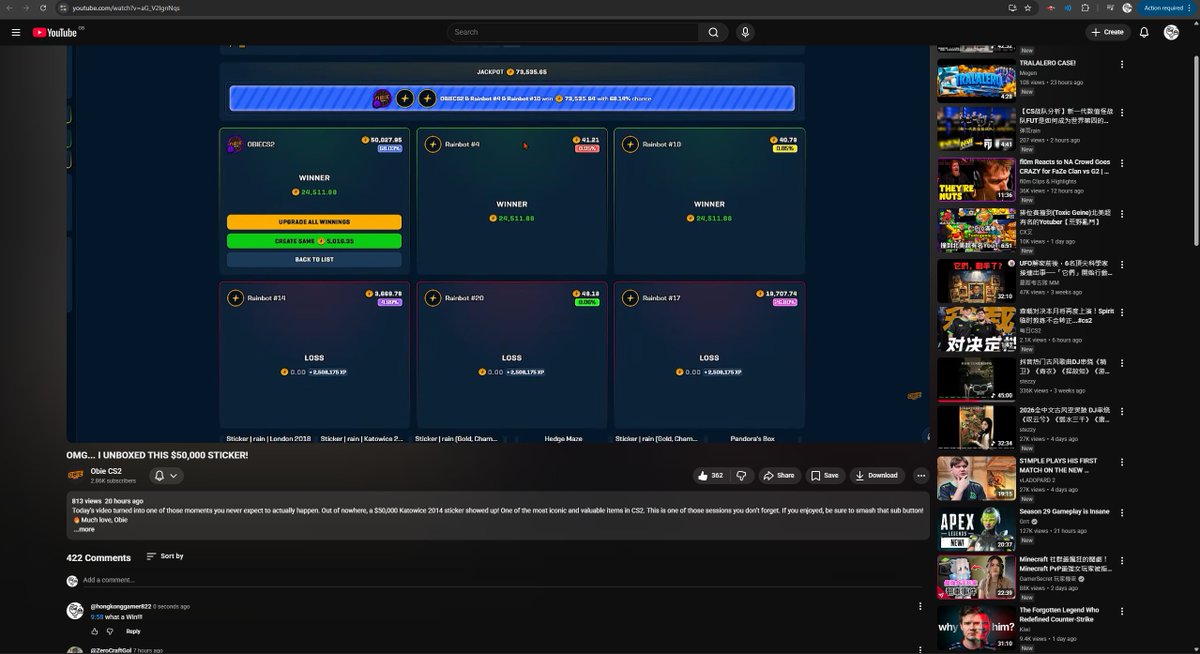This screenshot has height=654, width=1200.
Task: Share the video
Action: pos(780,476)
